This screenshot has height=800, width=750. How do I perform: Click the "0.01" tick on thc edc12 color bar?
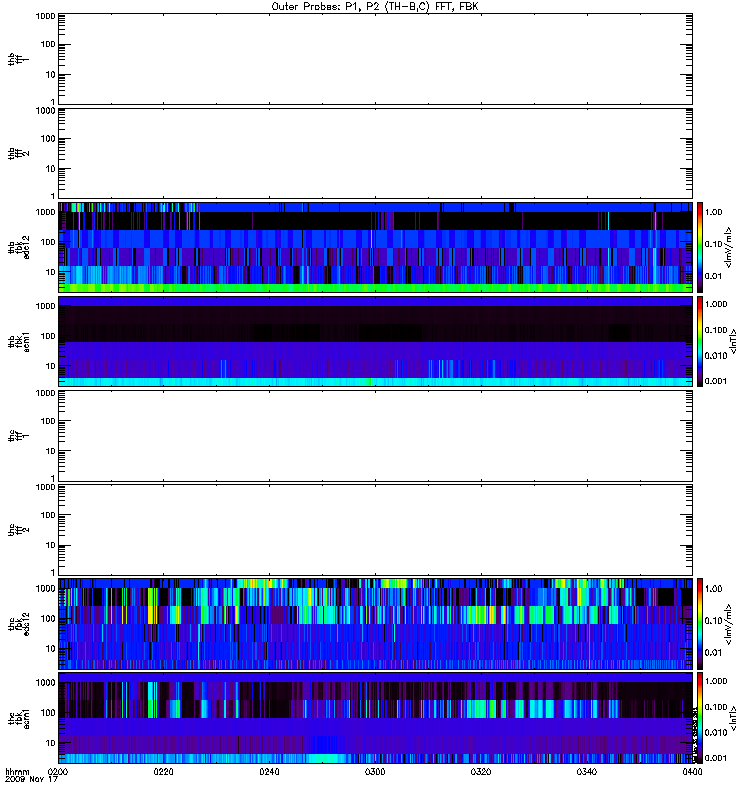point(713,653)
